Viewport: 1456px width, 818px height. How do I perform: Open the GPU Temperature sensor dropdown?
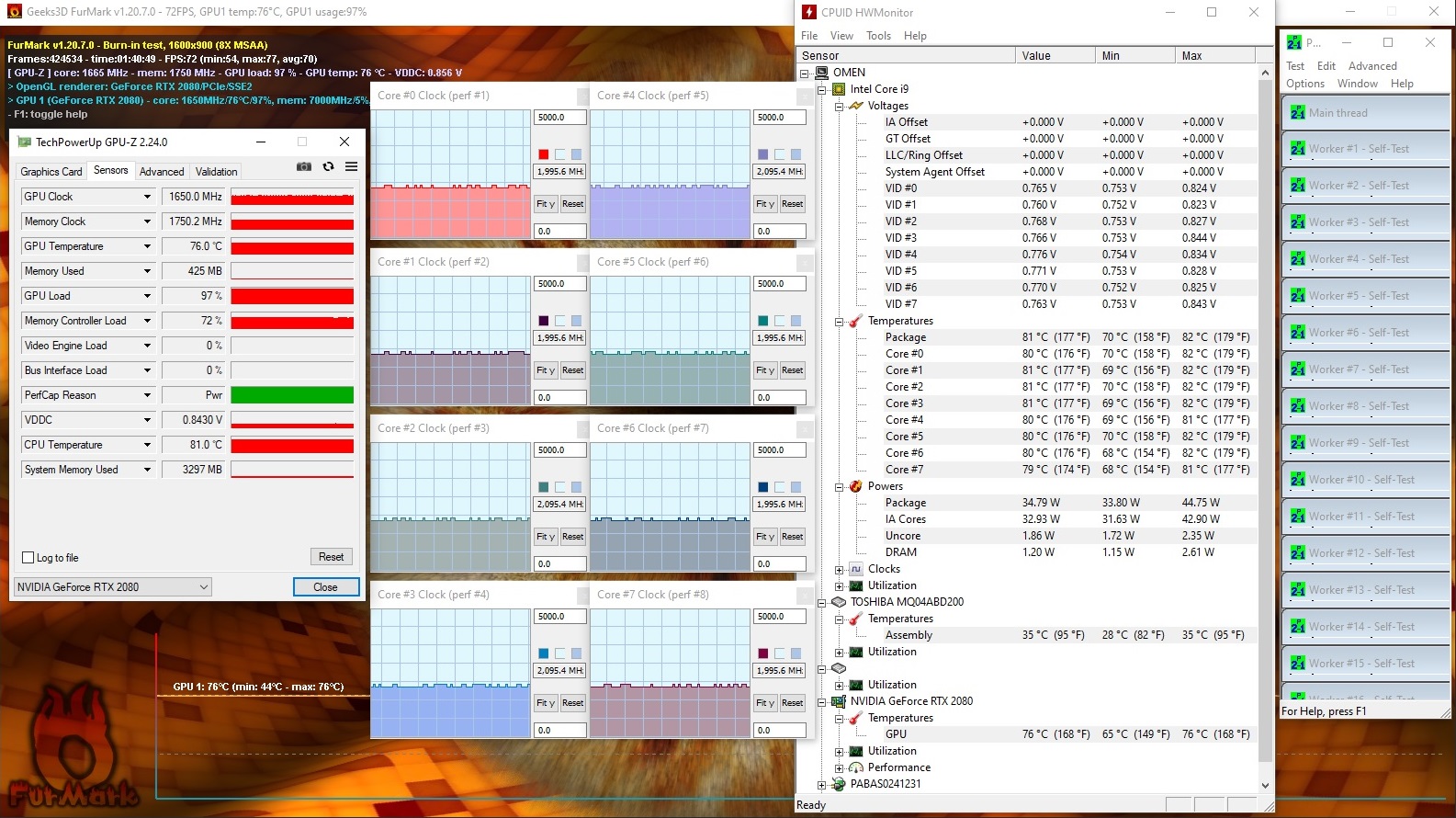(147, 246)
